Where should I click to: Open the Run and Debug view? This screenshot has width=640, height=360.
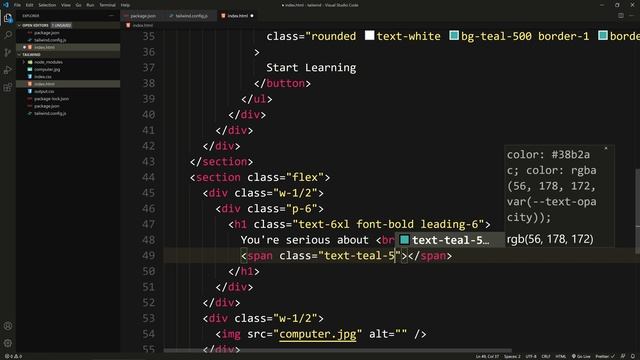point(8,70)
